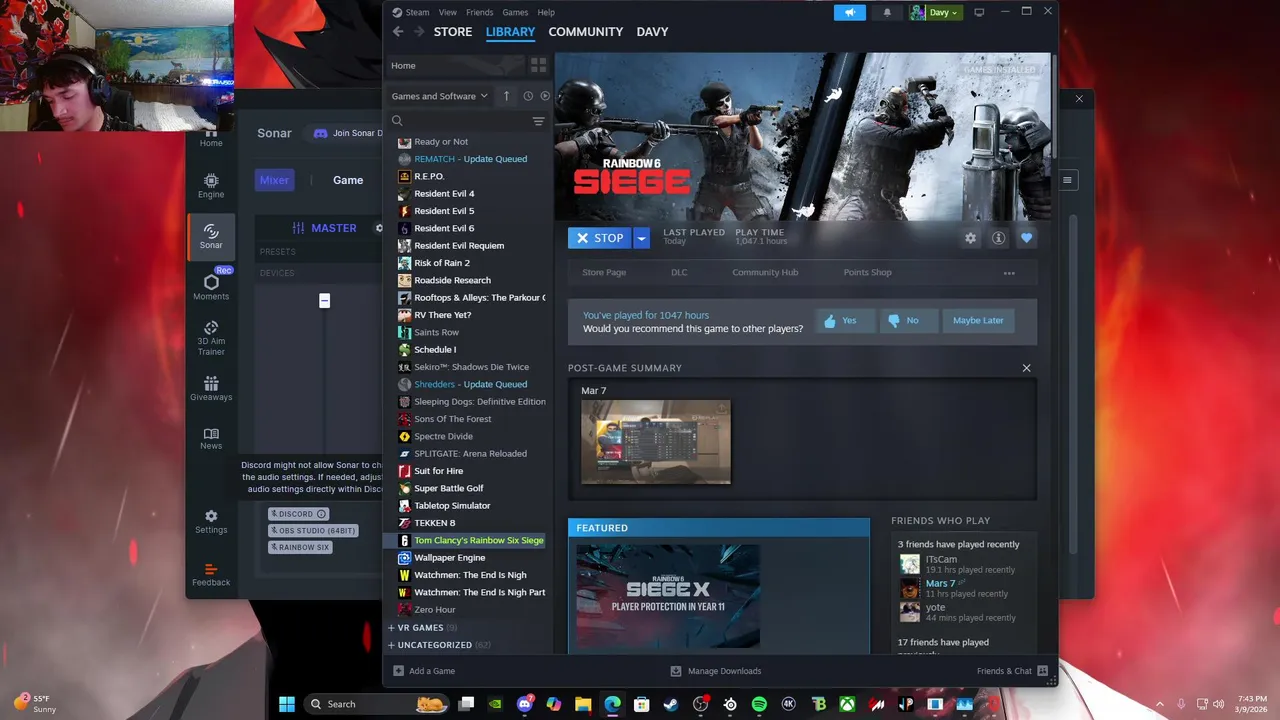Open the Siege X featured news image
The image size is (1280, 720).
[x=668, y=596]
